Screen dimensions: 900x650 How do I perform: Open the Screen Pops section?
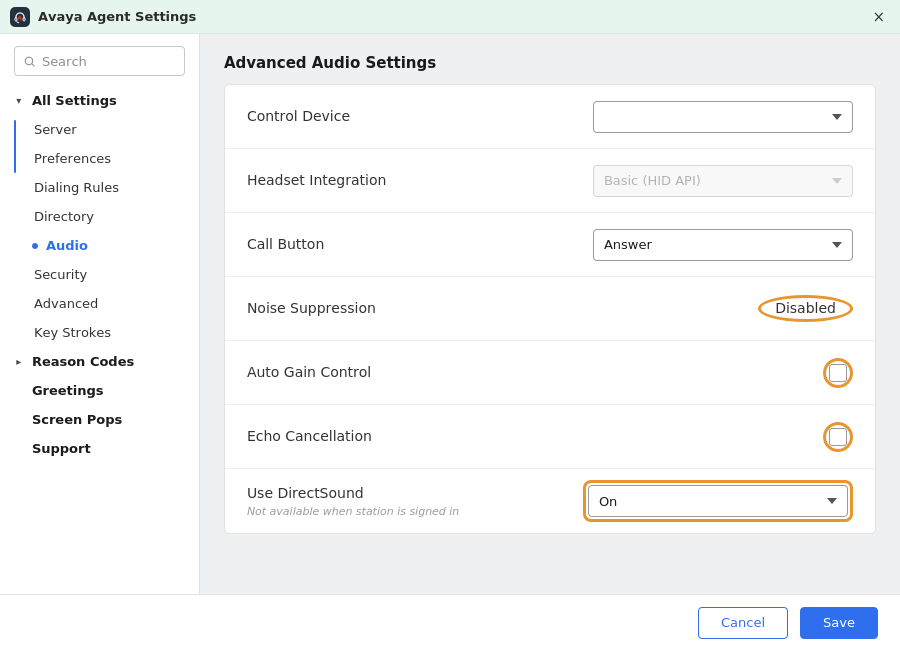77,420
